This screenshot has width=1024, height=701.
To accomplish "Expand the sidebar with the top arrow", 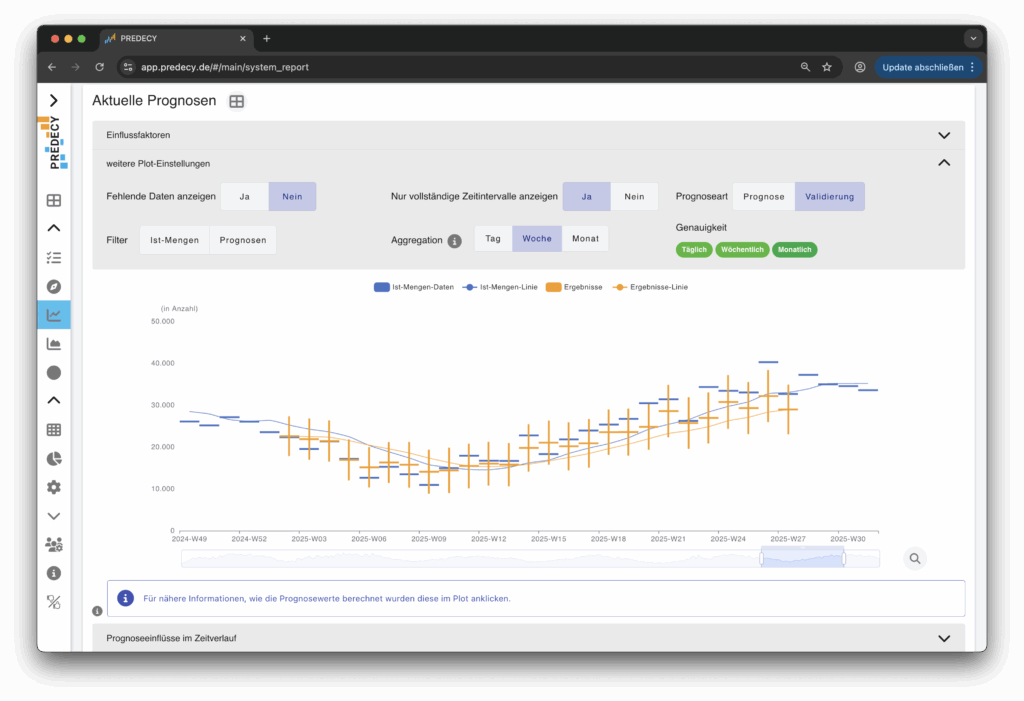I will tap(54, 100).
